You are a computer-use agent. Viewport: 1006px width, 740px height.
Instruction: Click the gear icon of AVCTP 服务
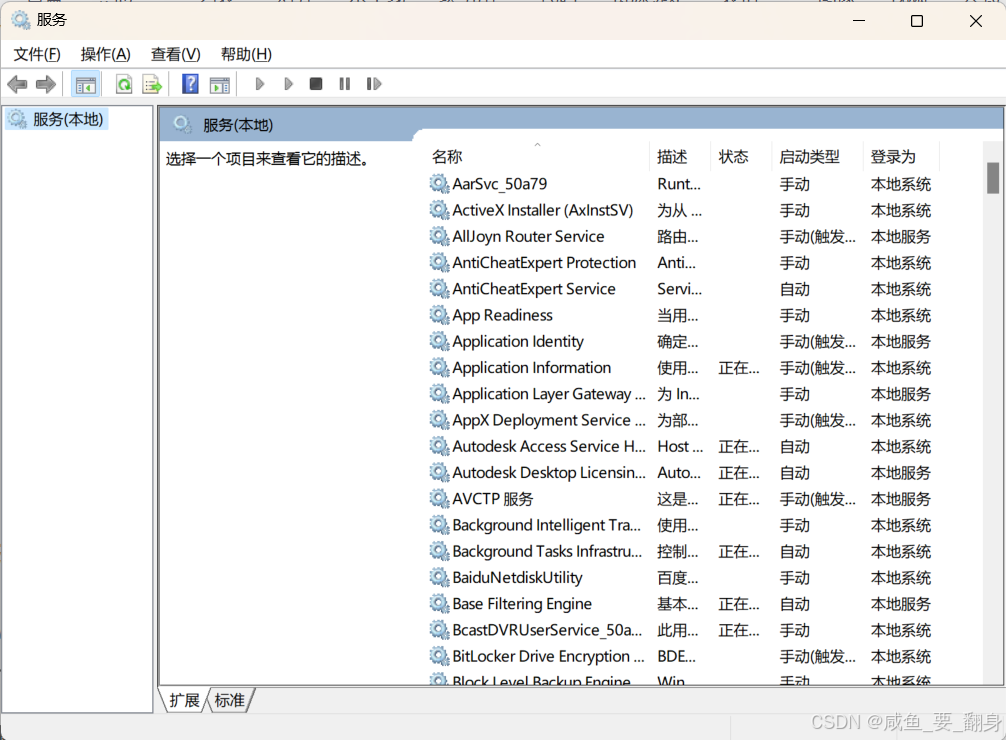pyautogui.click(x=439, y=499)
